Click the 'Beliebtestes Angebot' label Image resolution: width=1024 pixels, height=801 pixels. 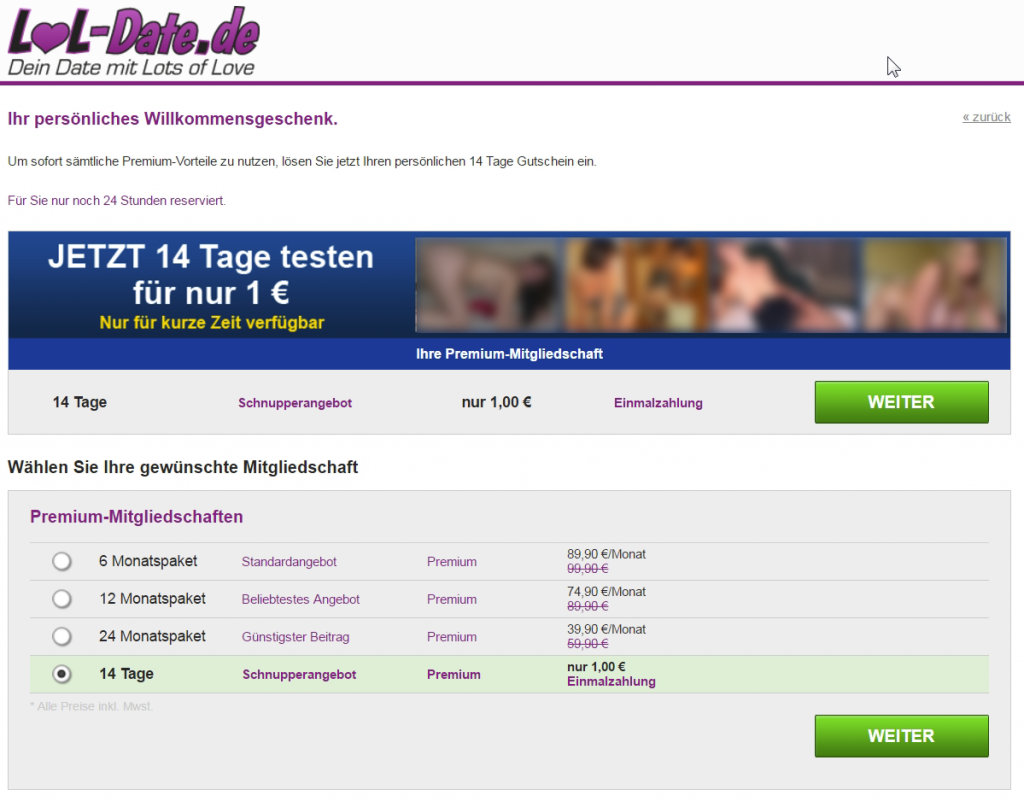pyautogui.click(x=300, y=600)
